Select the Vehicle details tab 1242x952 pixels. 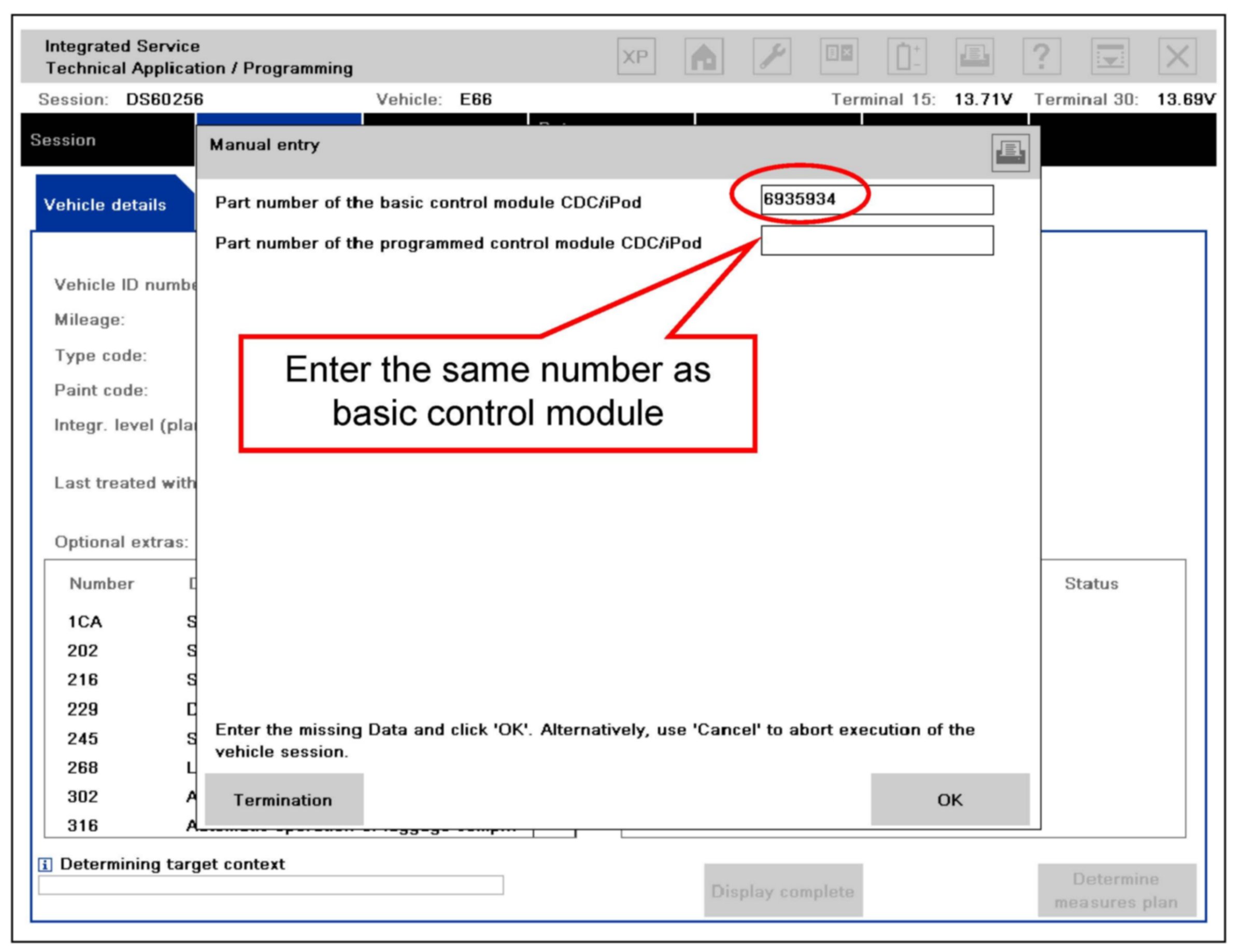click(x=105, y=205)
